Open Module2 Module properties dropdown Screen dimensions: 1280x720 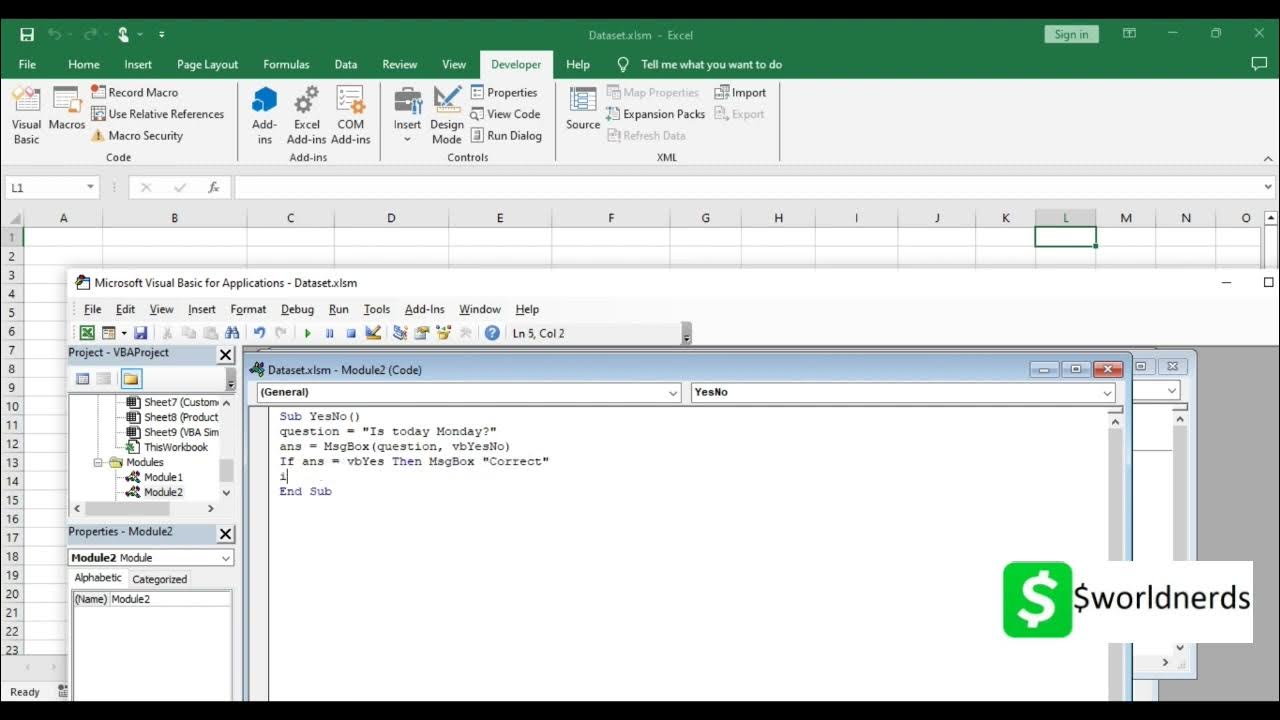pyautogui.click(x=225, y=558)
